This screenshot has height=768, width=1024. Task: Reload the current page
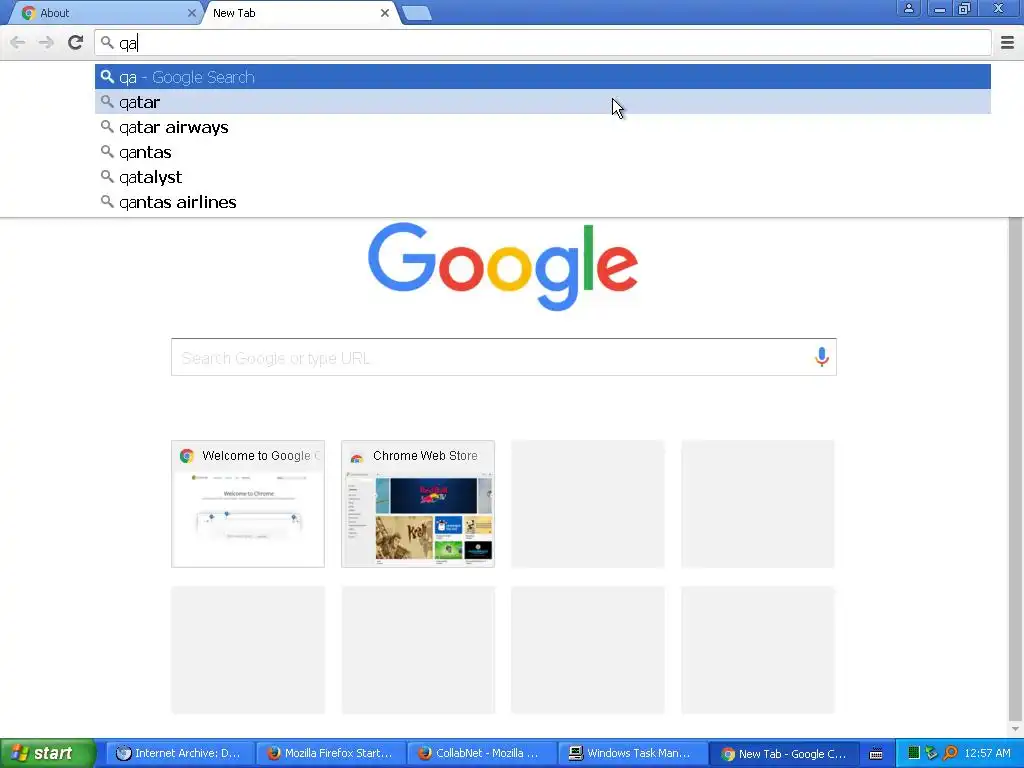click(76, 43)
